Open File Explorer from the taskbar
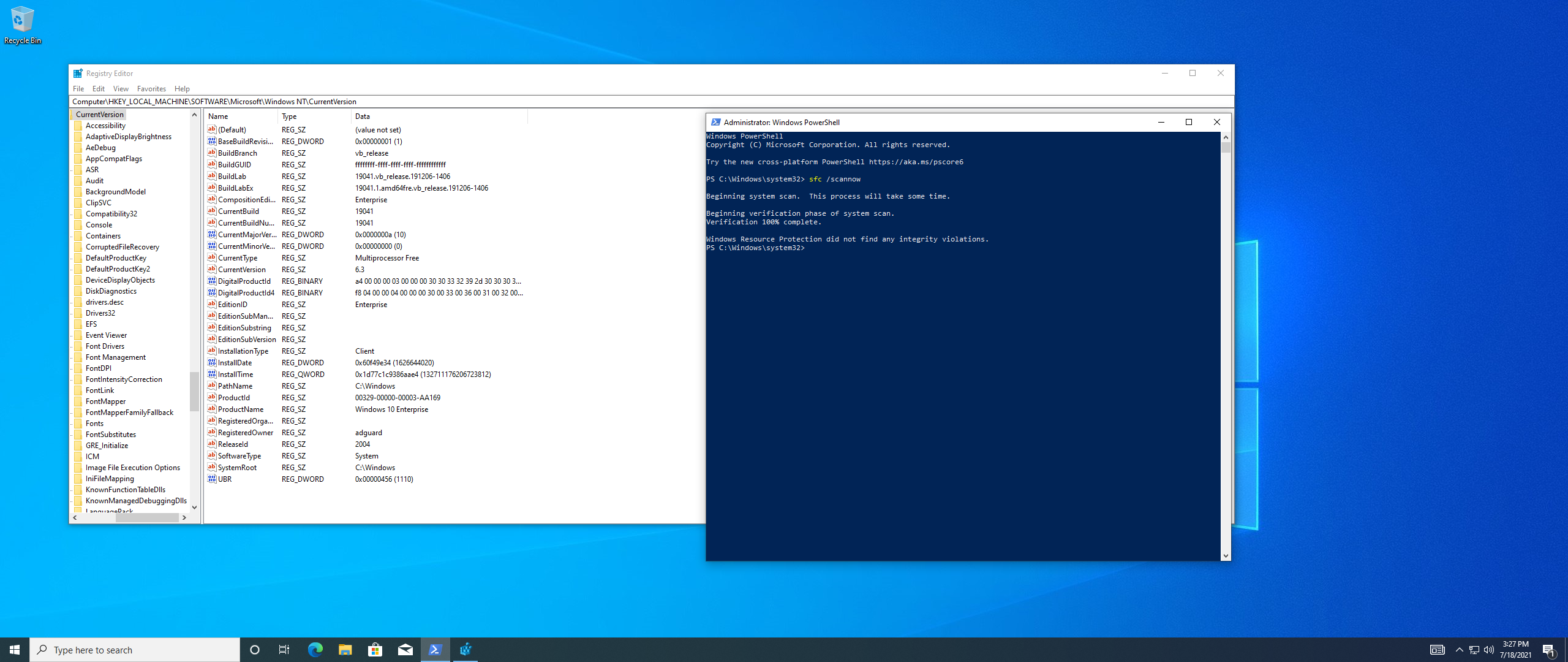The image size is (1568, 662). [345, 650]
